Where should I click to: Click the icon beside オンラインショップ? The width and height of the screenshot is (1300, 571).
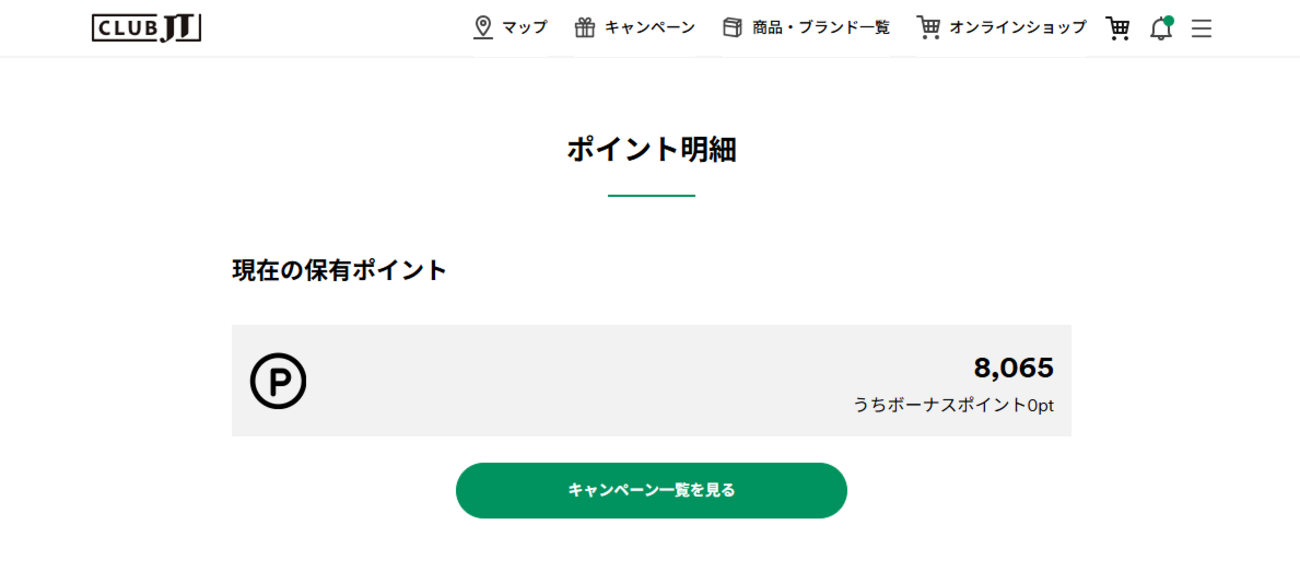point(929,28)
